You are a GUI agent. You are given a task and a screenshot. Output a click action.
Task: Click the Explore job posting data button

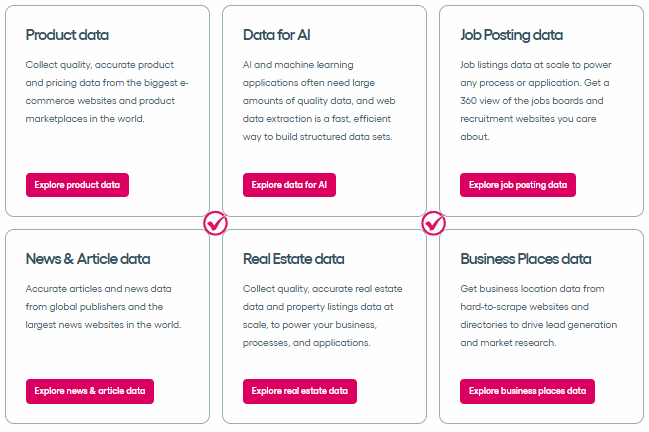(517, 185)
